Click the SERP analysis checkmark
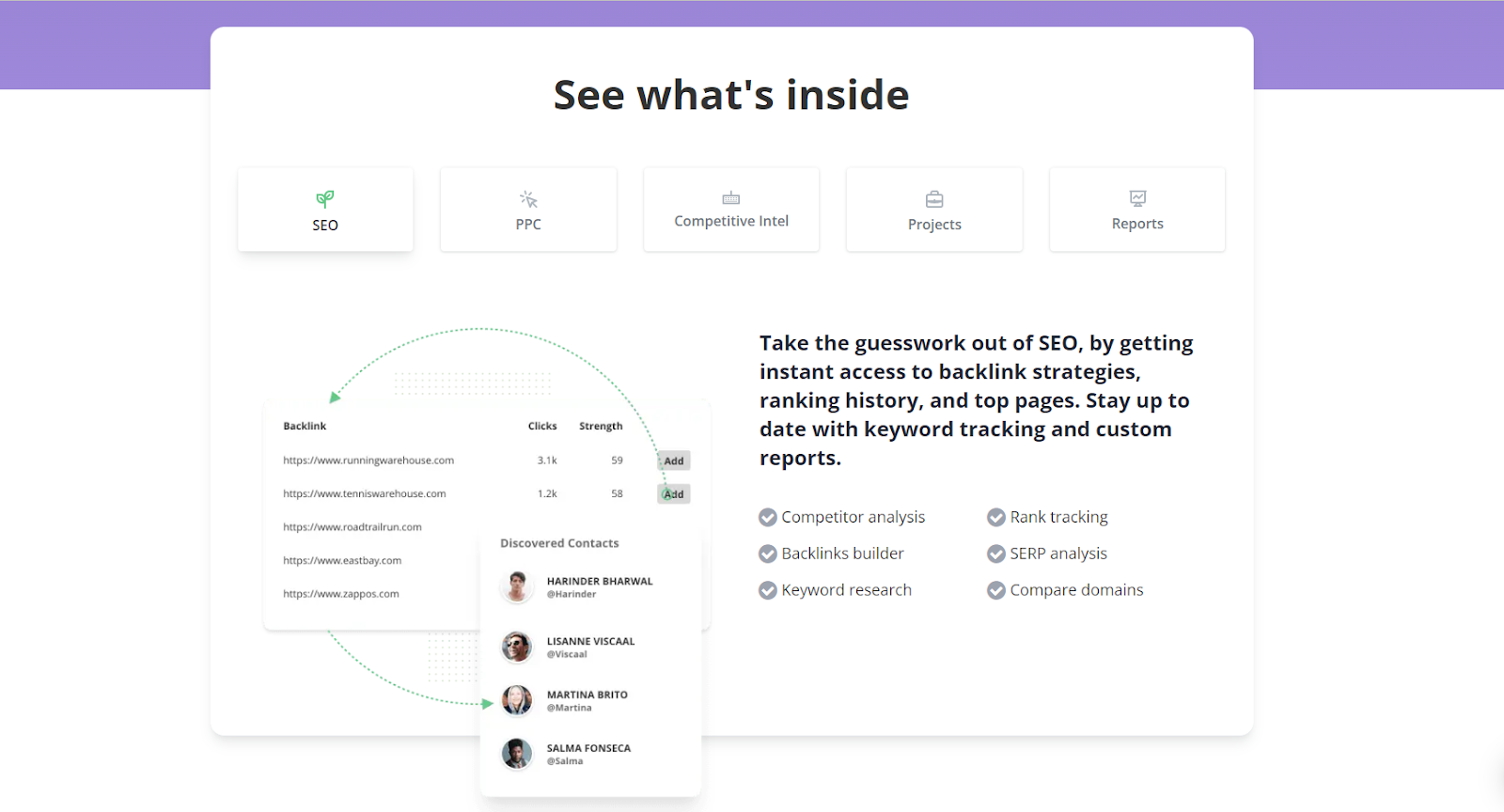Screen dimensions: 1504x812 pos(996,554)
